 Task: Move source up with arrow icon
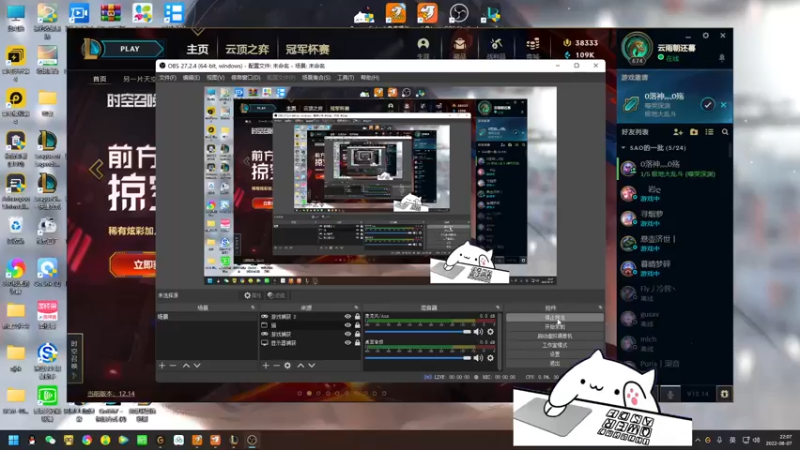point(301,366)
